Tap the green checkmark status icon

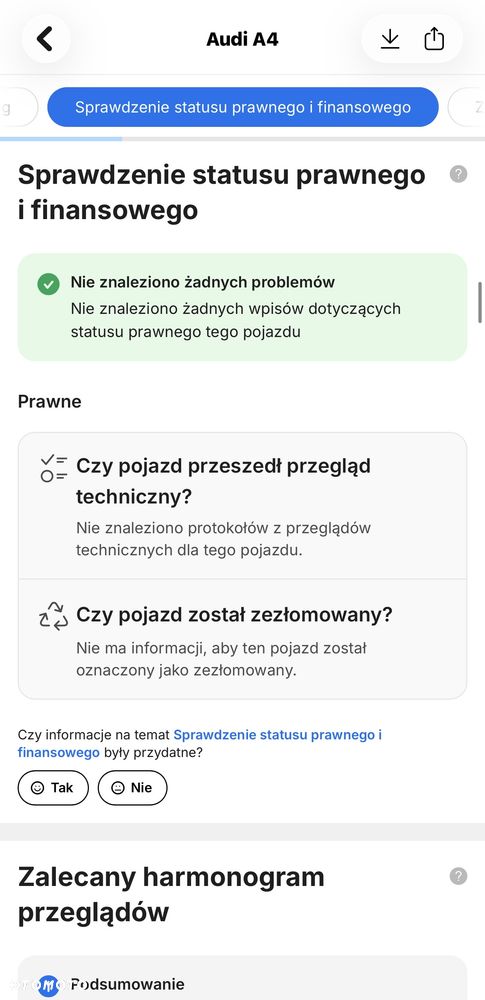click(48, 284)
